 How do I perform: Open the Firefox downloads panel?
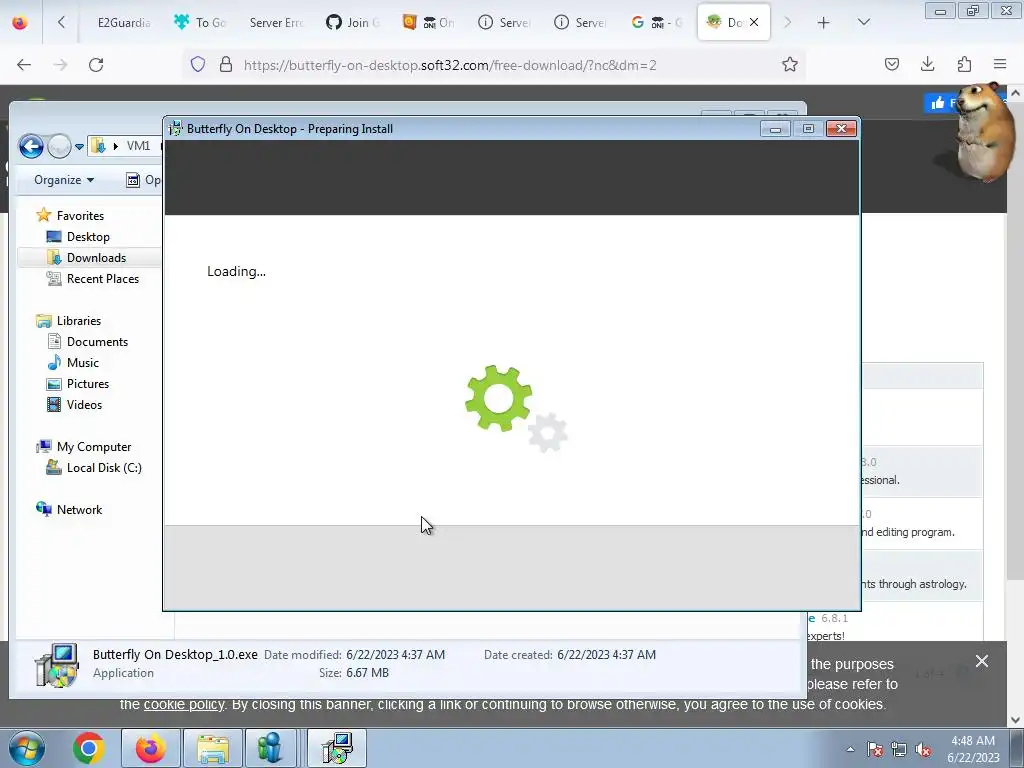[x=927, y=65]
